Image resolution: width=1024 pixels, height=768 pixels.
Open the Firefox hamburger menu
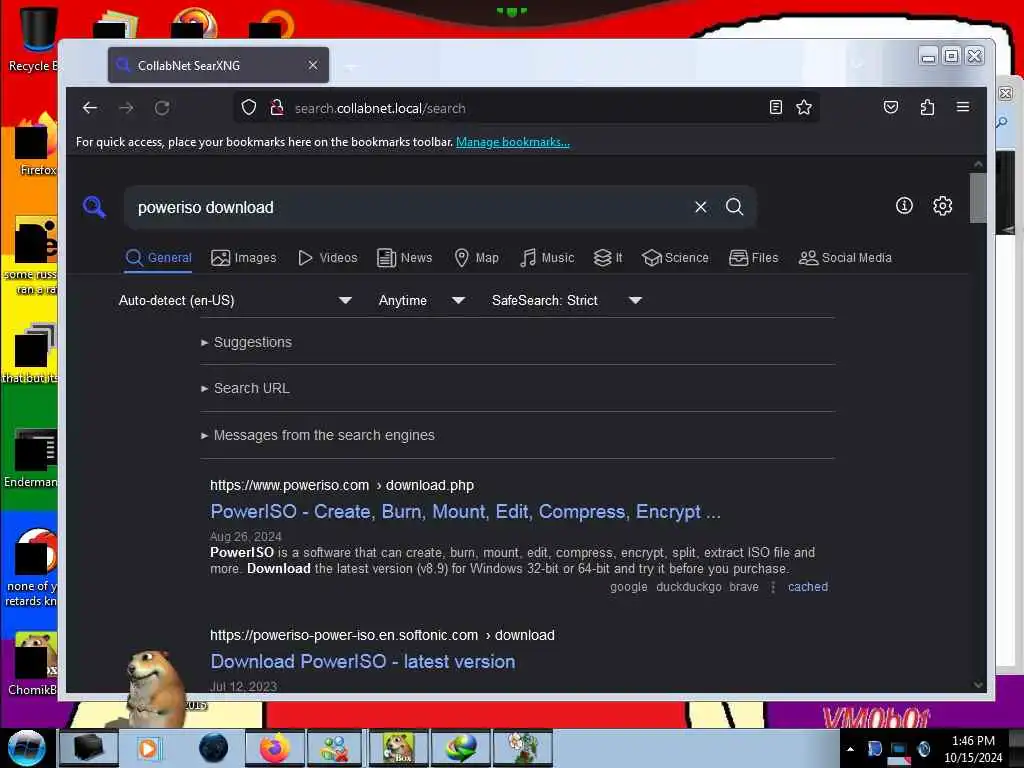(963, 107)
